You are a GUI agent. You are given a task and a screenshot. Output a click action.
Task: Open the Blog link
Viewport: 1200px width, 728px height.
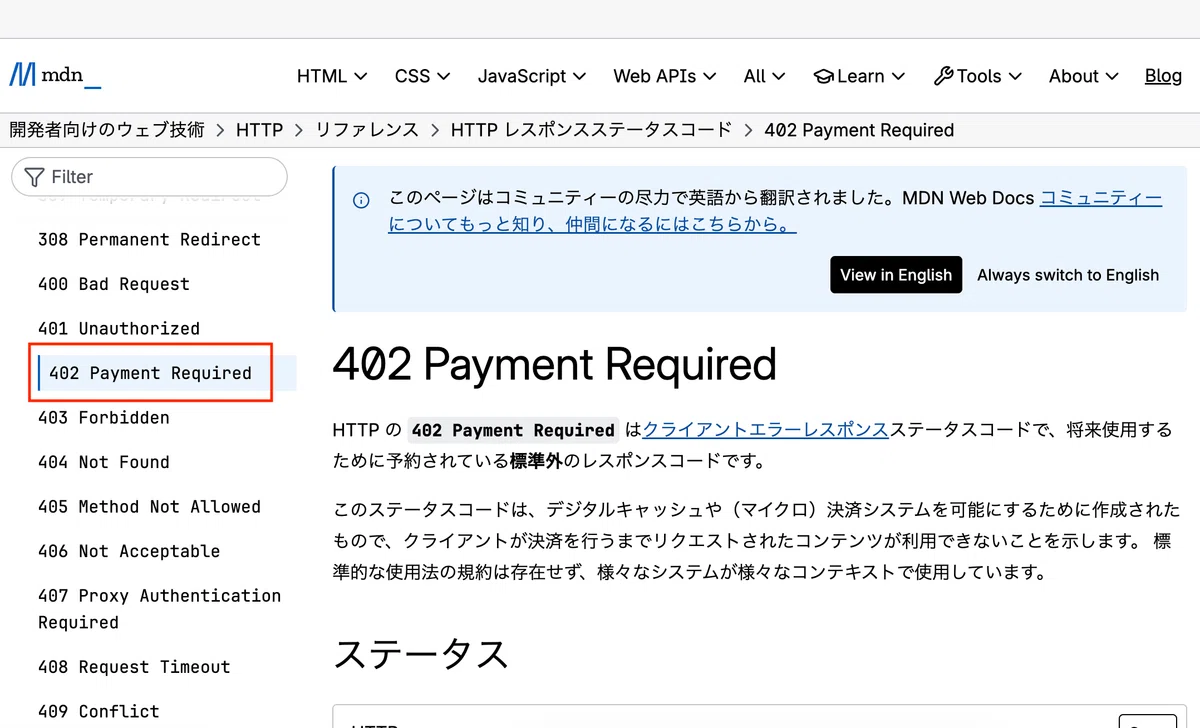pos(1163,76)
